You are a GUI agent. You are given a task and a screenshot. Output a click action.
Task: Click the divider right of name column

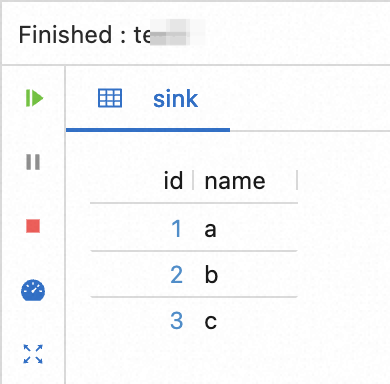(x=297, y=180)
